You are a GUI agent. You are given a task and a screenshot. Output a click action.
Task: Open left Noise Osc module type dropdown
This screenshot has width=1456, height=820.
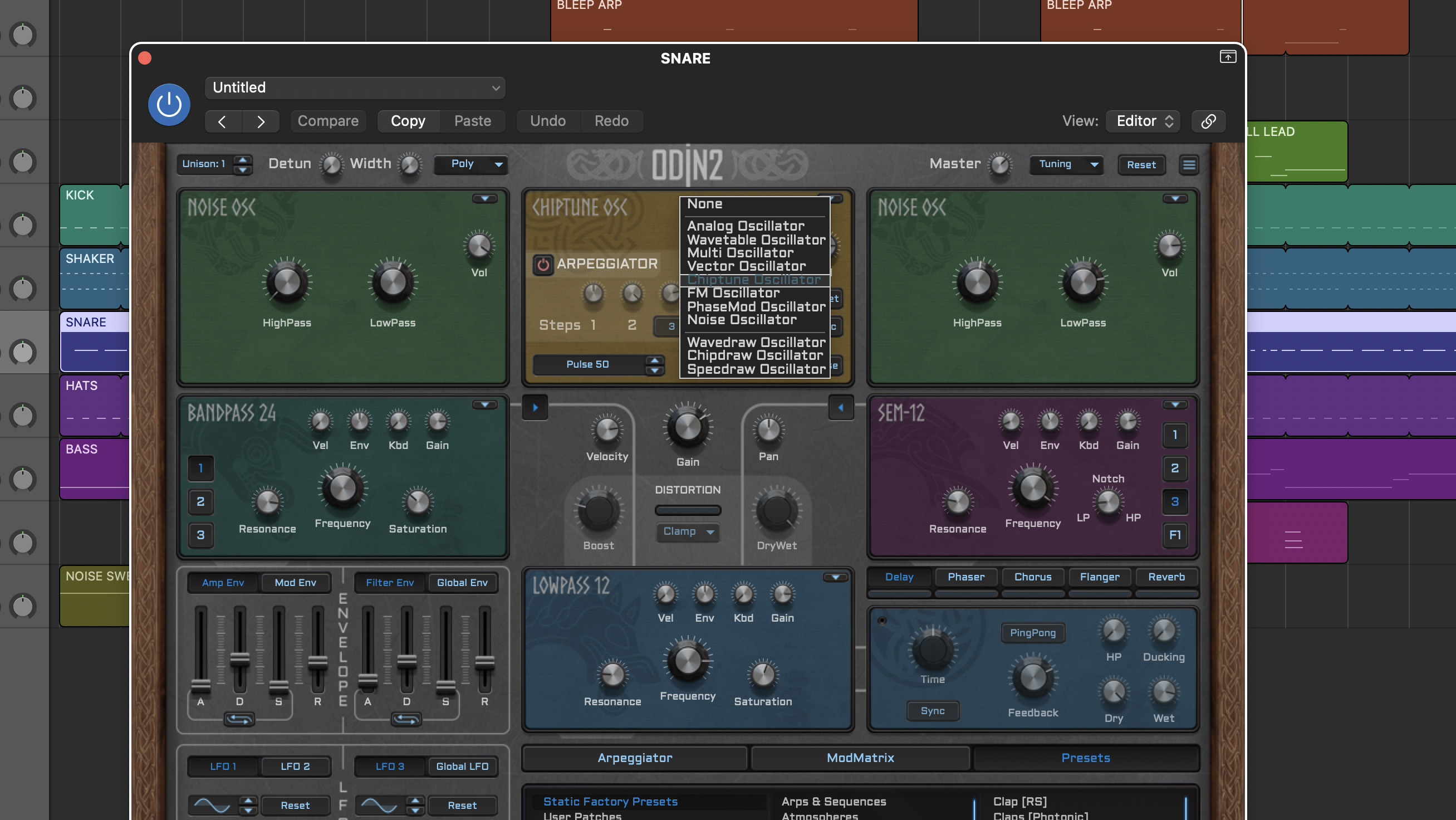[x=484, y=198]
